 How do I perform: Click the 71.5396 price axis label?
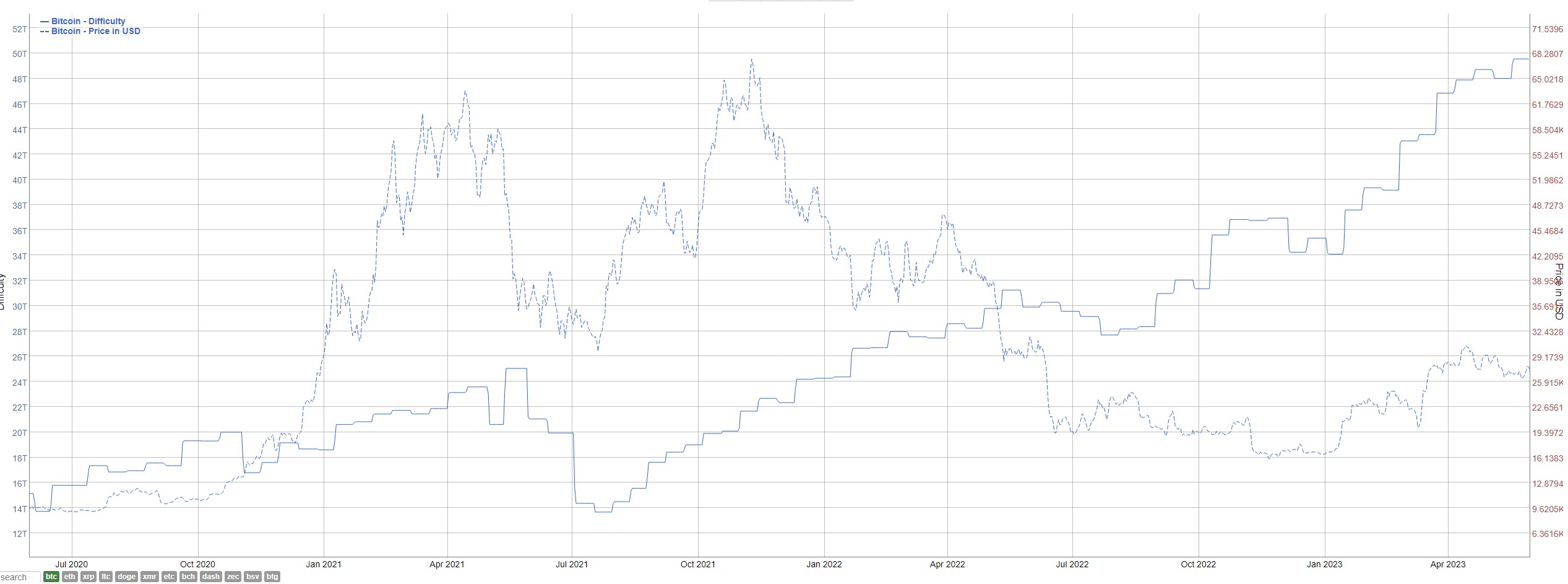pyautogui.click(x=1547, y=29)
